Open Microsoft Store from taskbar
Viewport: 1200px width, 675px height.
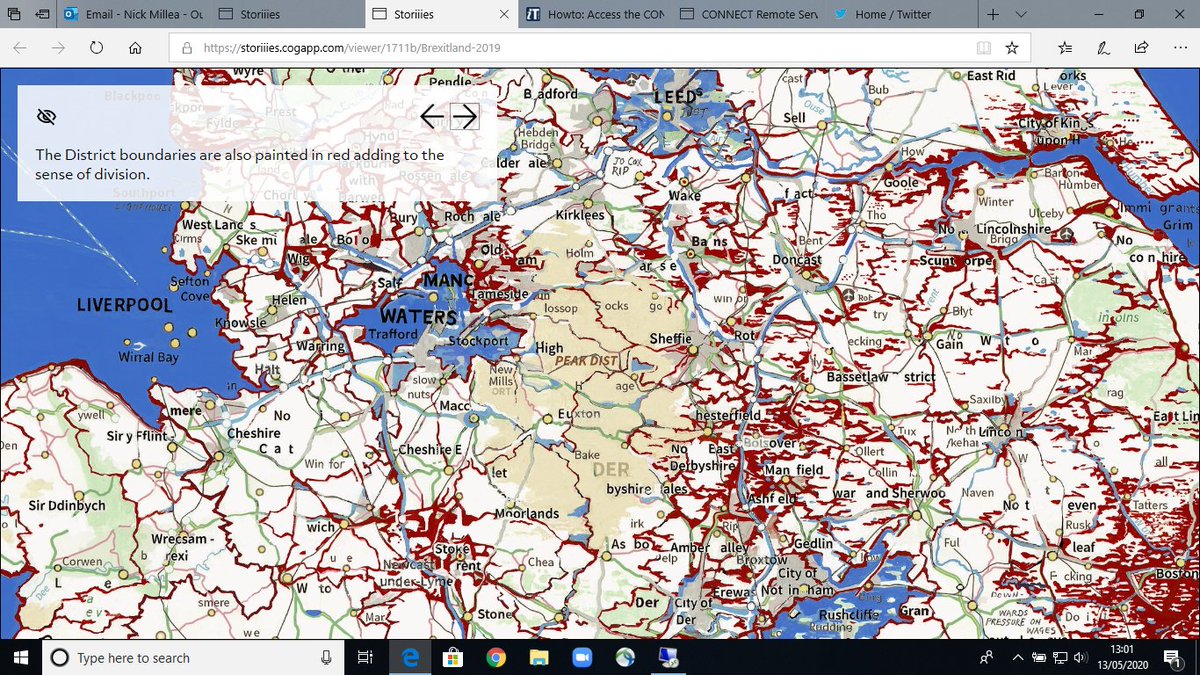[452, 657]
